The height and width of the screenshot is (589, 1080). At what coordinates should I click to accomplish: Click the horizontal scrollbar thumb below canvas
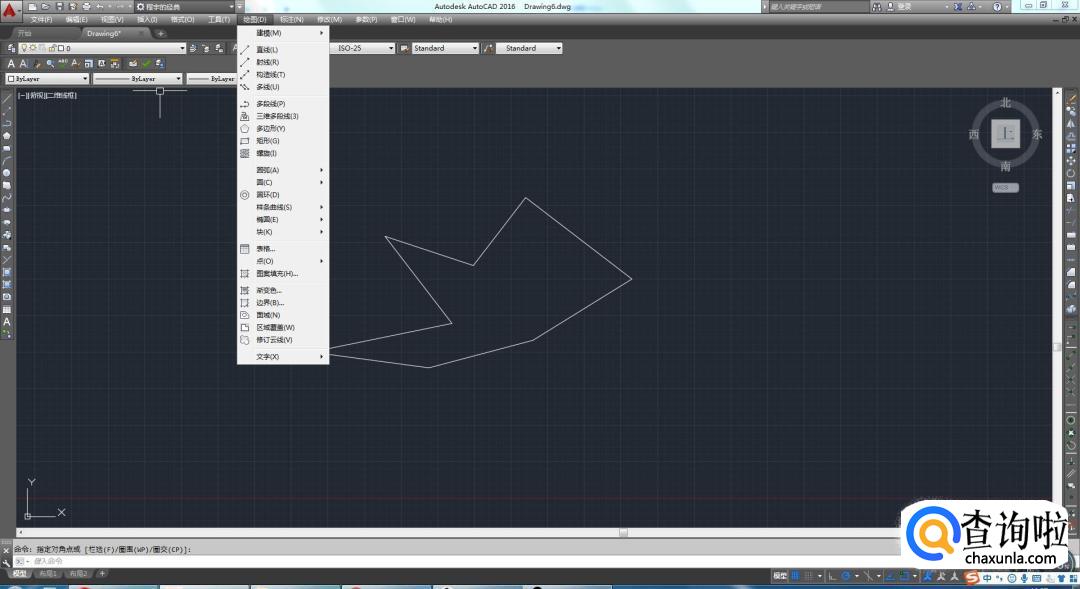(x=623, y=533)
